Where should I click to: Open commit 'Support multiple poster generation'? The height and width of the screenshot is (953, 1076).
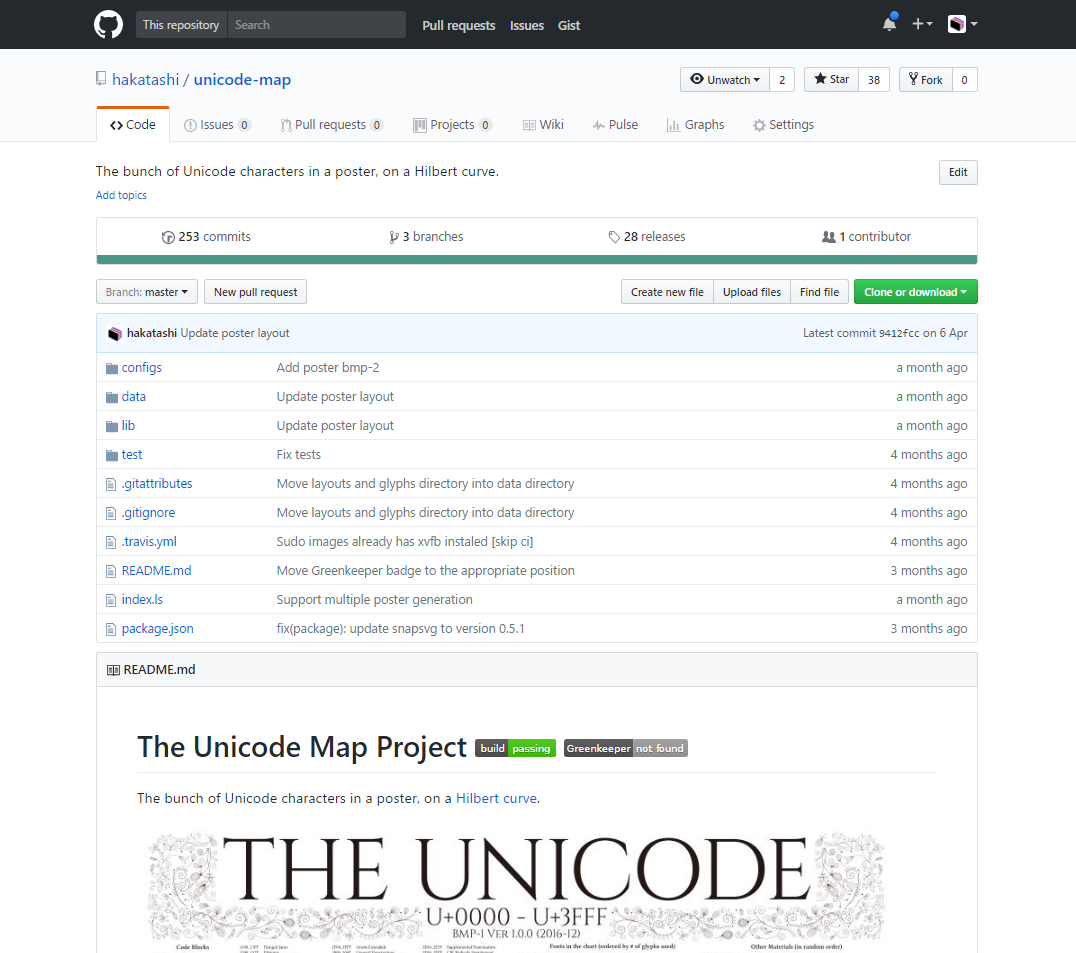pyautogui.click(x=375, y=600)
